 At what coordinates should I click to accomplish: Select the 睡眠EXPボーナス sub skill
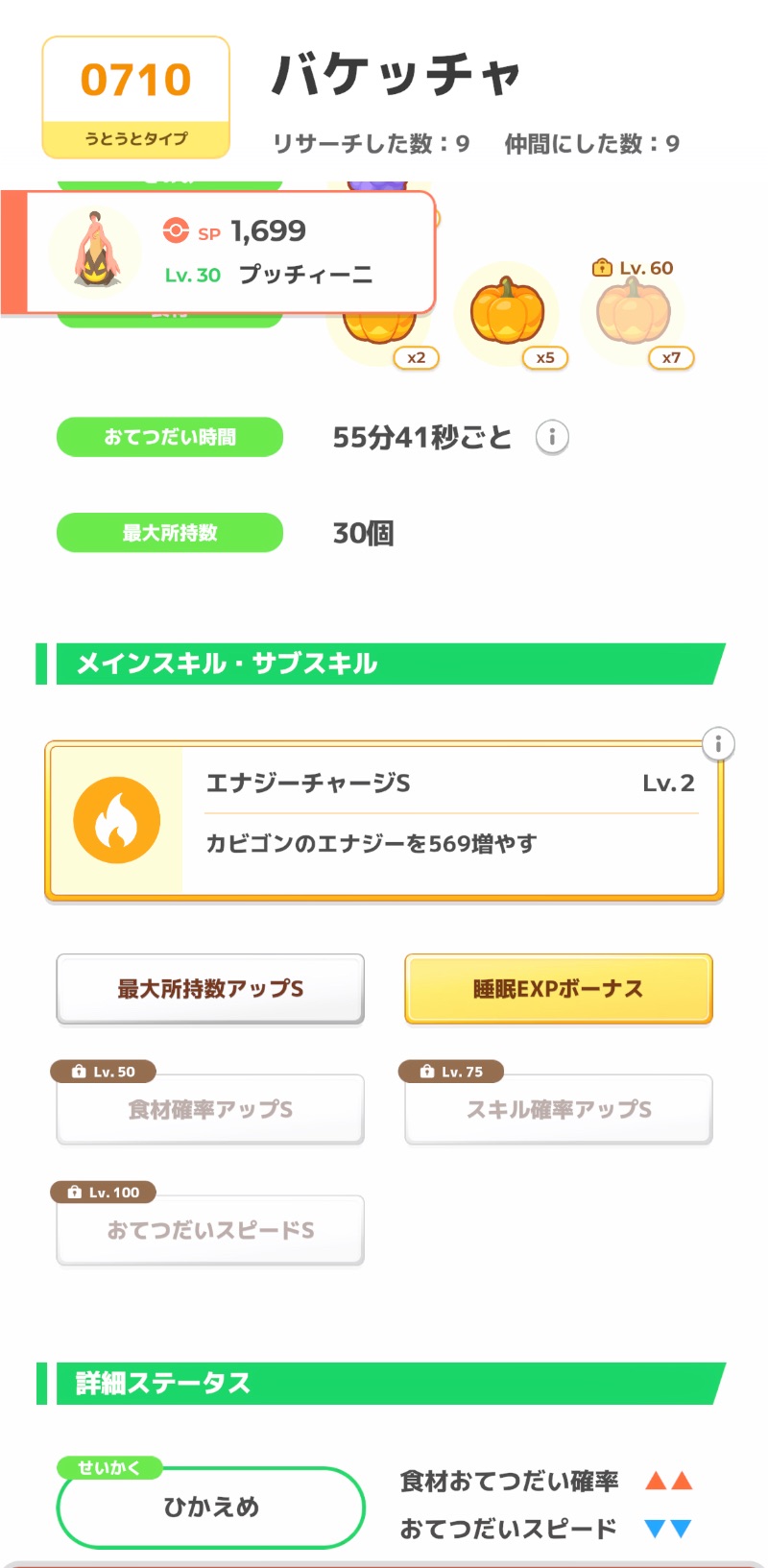[x=558, y=989]
